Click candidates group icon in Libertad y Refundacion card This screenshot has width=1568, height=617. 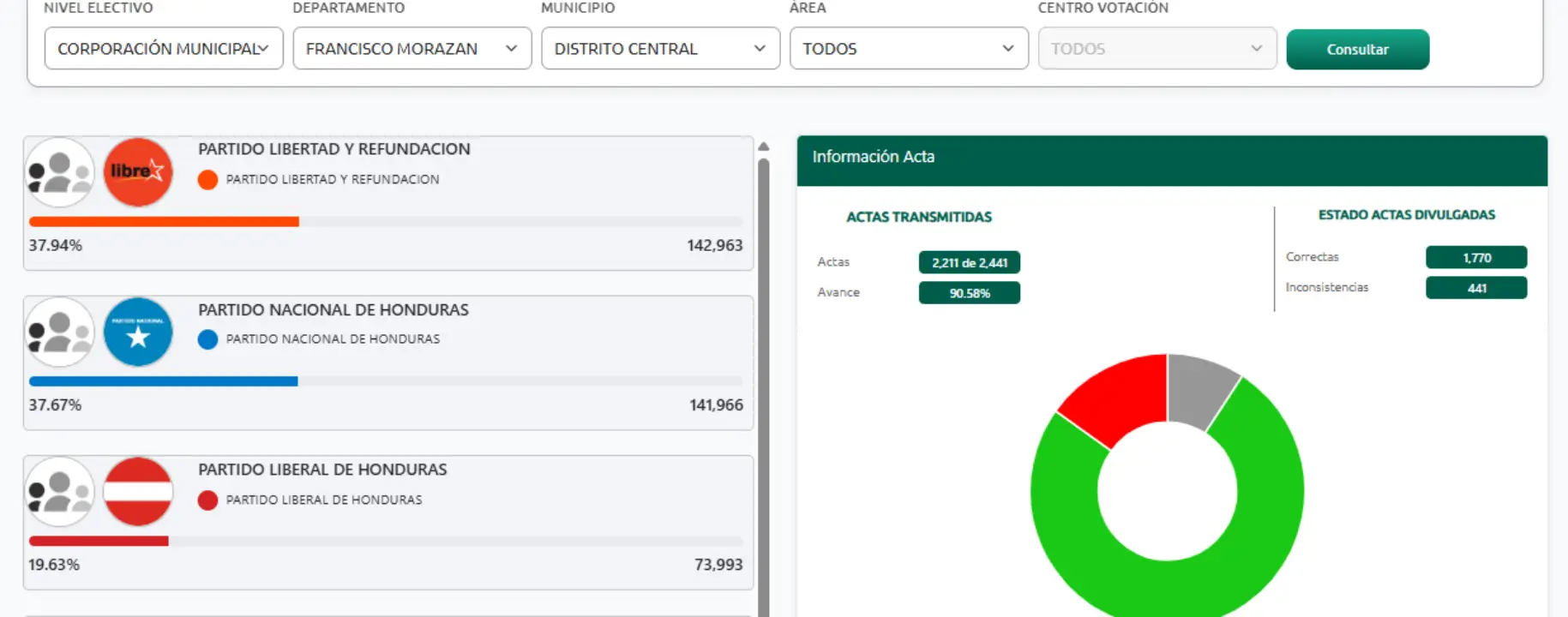point(59,172)
